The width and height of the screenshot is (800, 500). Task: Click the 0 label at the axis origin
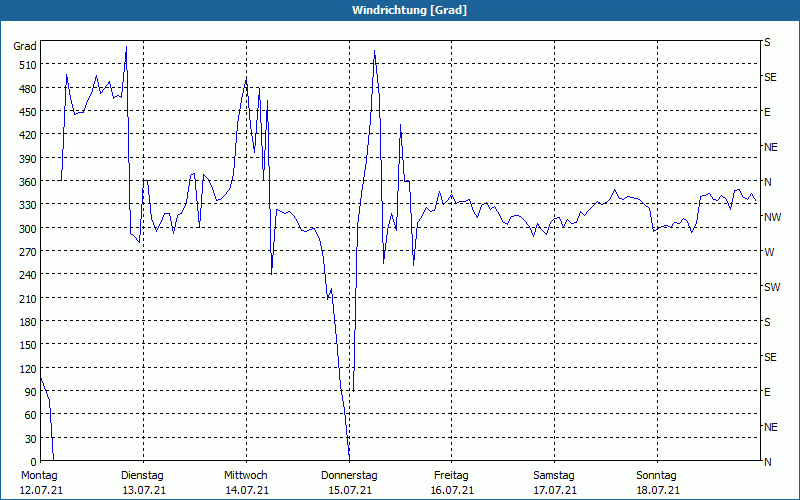pyautogui.click(x=34, y=462)
